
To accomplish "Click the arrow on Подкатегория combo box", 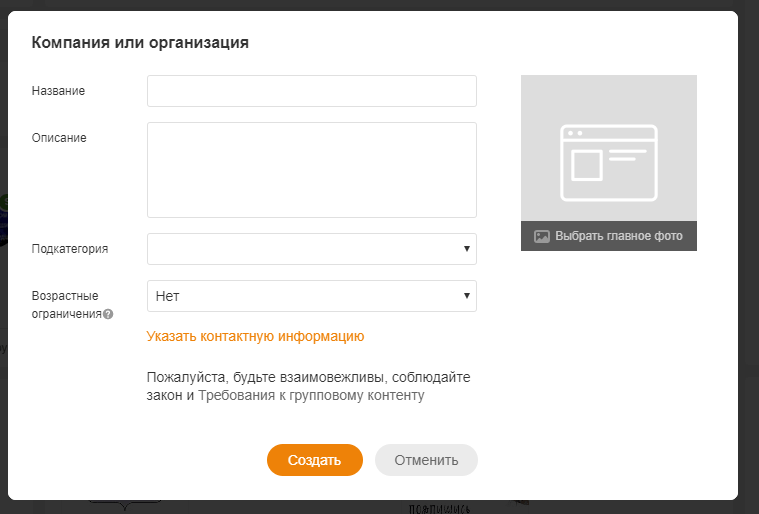I will 467,249.
